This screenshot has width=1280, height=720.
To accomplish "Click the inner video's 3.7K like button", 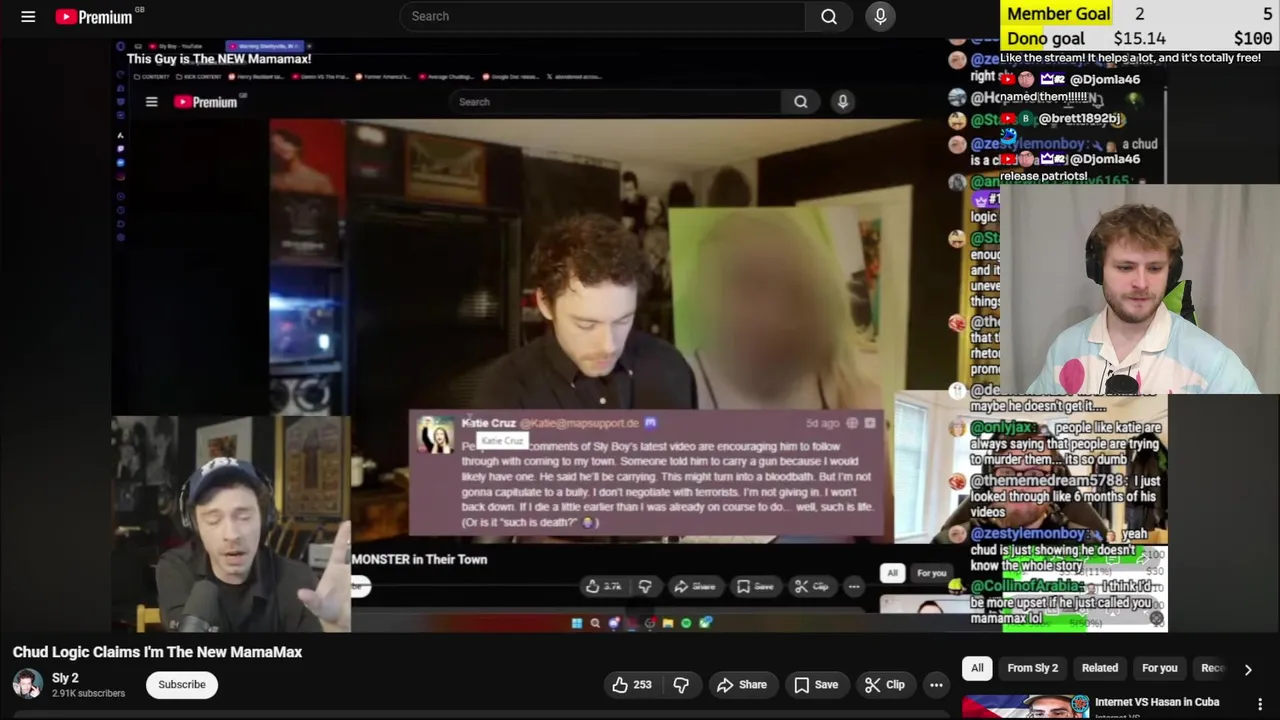I will coord(604,587).
